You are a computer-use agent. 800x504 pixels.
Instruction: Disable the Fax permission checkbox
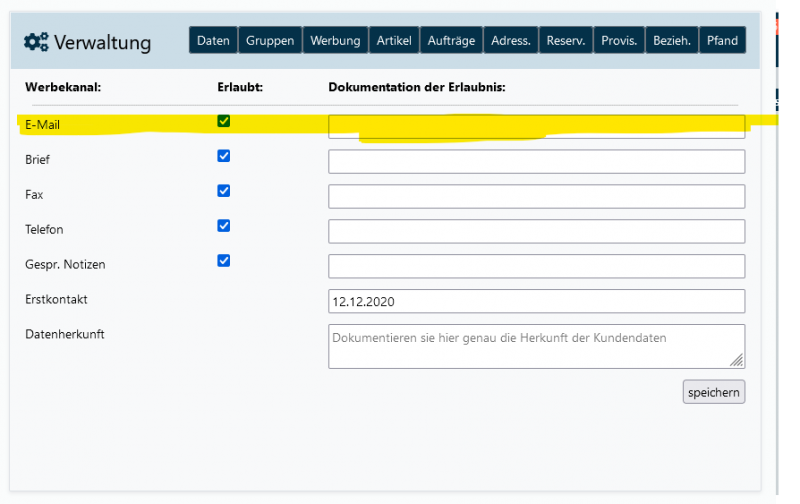pos(224,191)
